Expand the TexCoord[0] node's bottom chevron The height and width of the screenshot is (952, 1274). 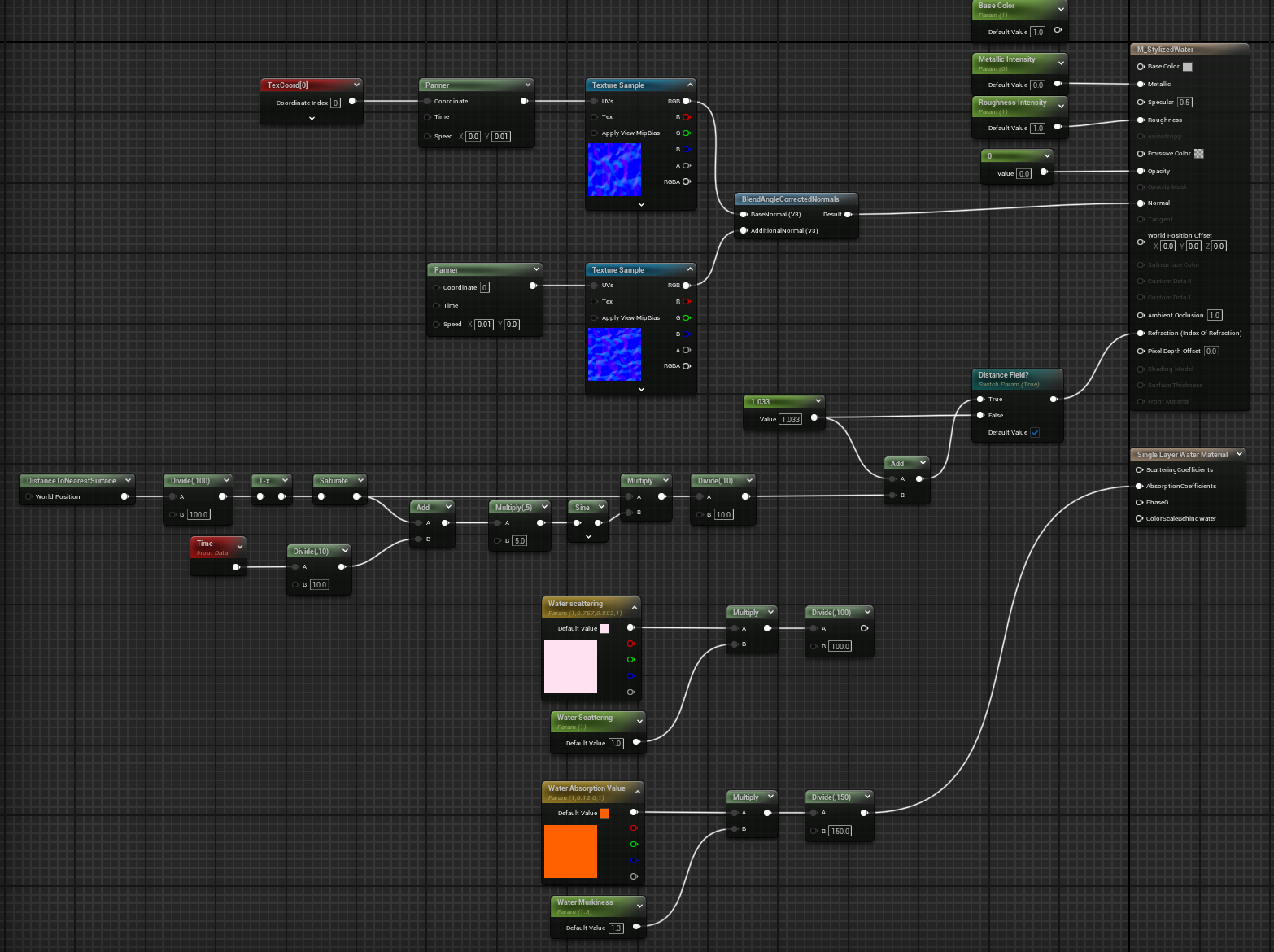coord(312,118)
